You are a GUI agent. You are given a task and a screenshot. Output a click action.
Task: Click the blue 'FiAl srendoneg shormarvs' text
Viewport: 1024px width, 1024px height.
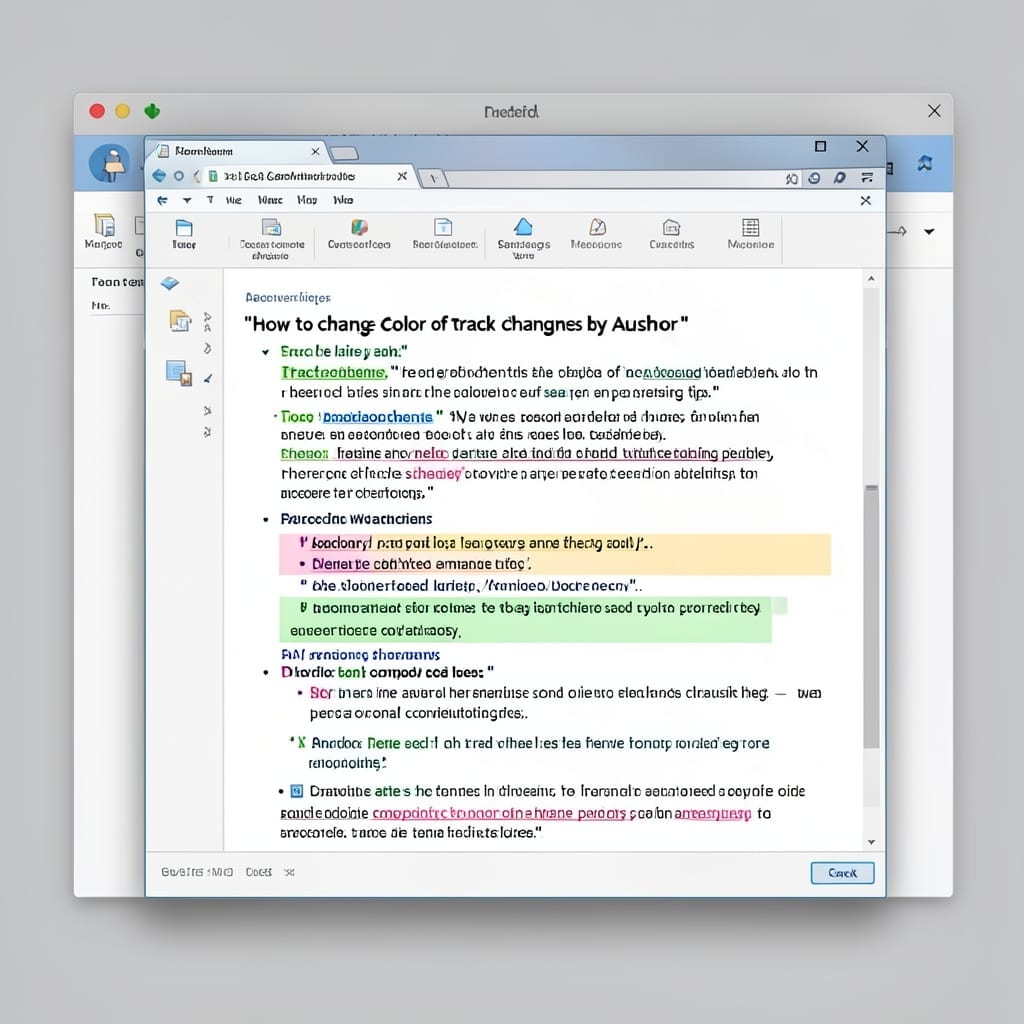[360, 654]
